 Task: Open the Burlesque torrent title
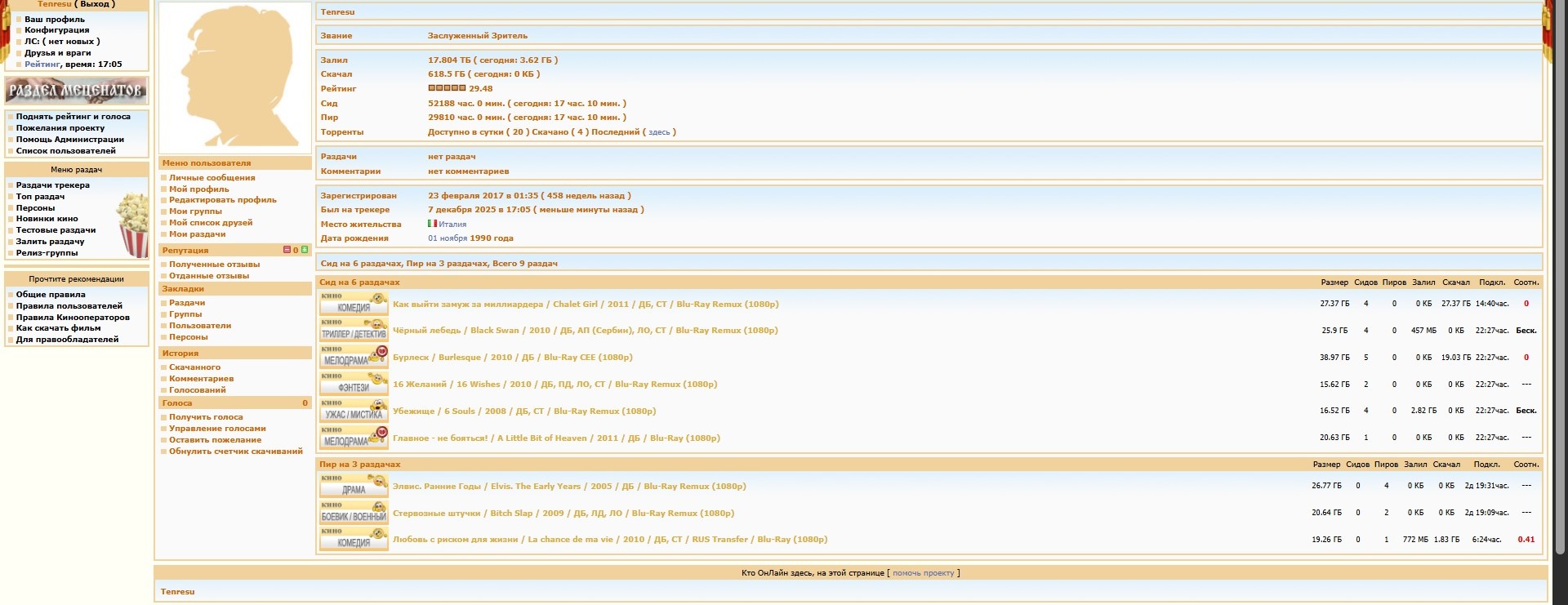(513, 358)
